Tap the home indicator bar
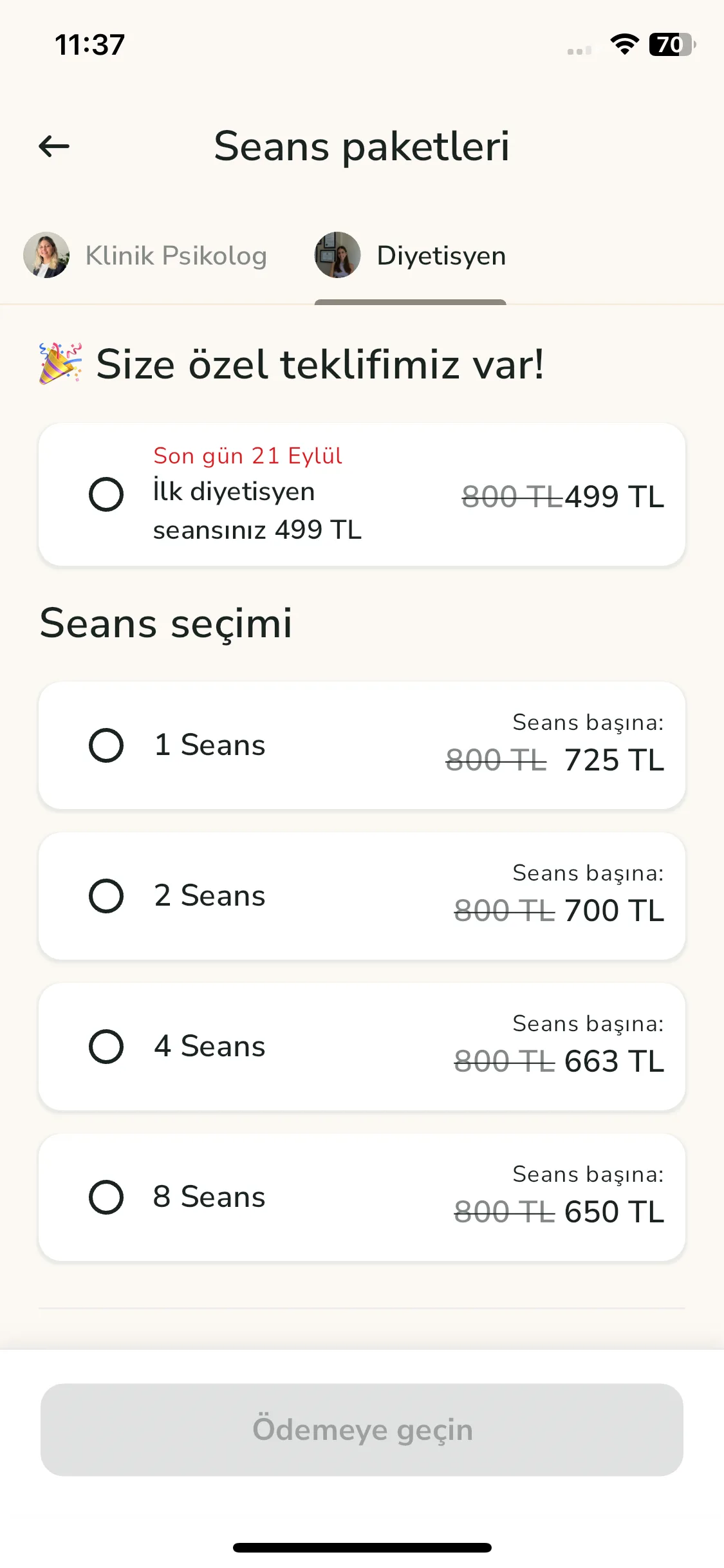The image size is (724, 1568). pos(362,1547)
